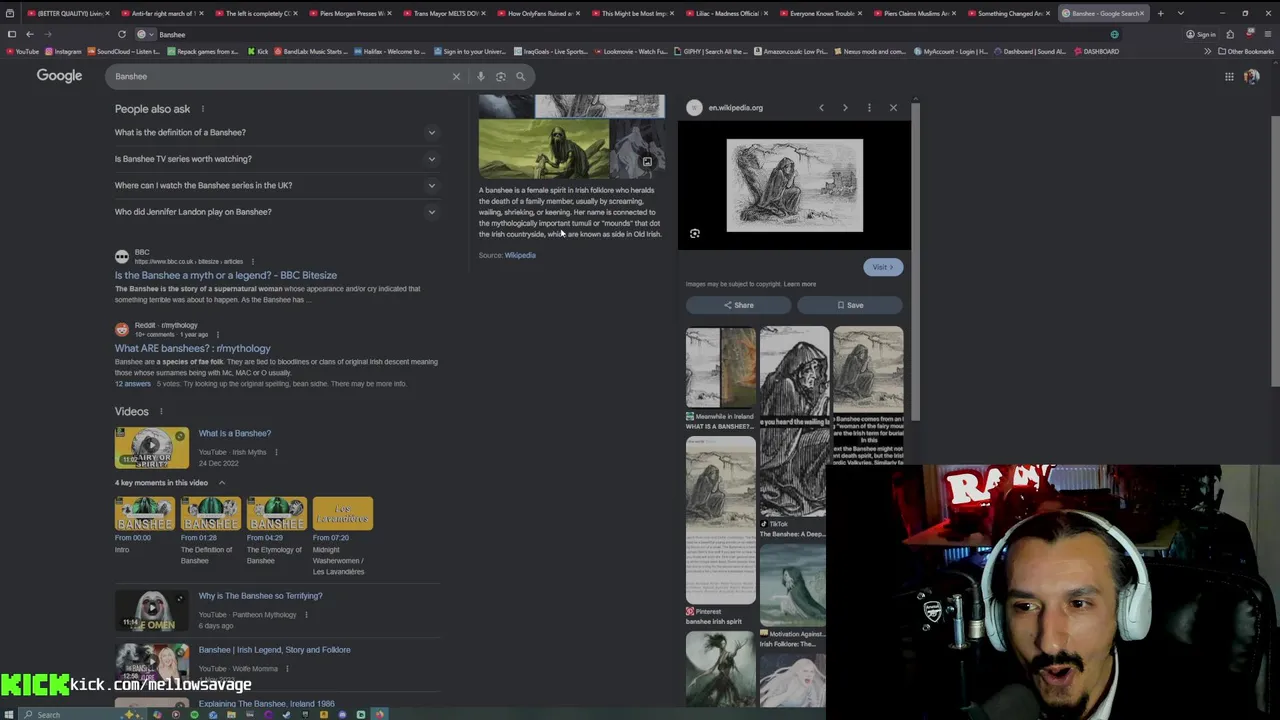
Task: Expand 'Is Banshee TV series worth watching?'
Action: tap(277, 159)
